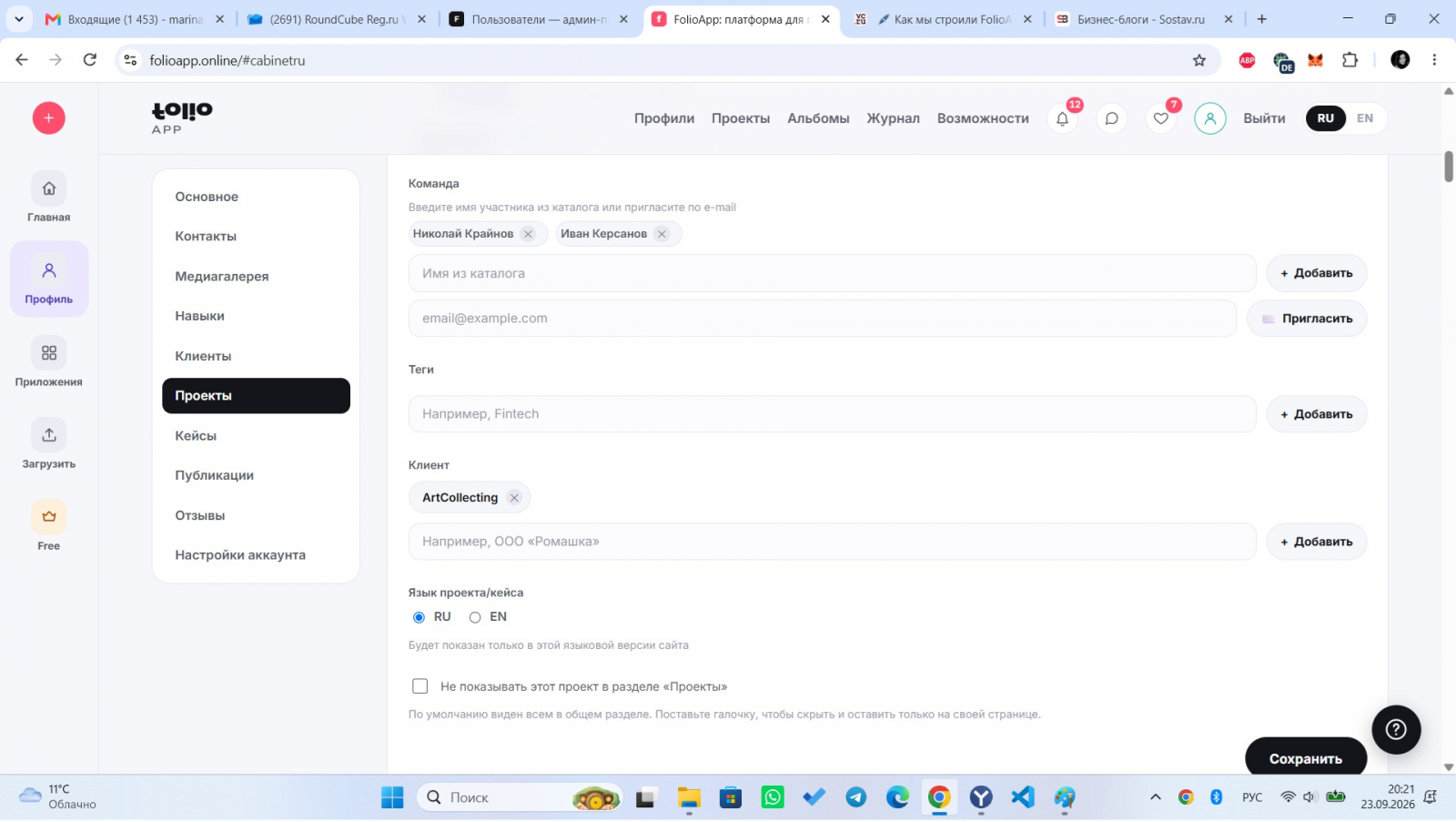Click Добавить next to catalog name field
The image size is (1456, 822).
(1317, 273)
